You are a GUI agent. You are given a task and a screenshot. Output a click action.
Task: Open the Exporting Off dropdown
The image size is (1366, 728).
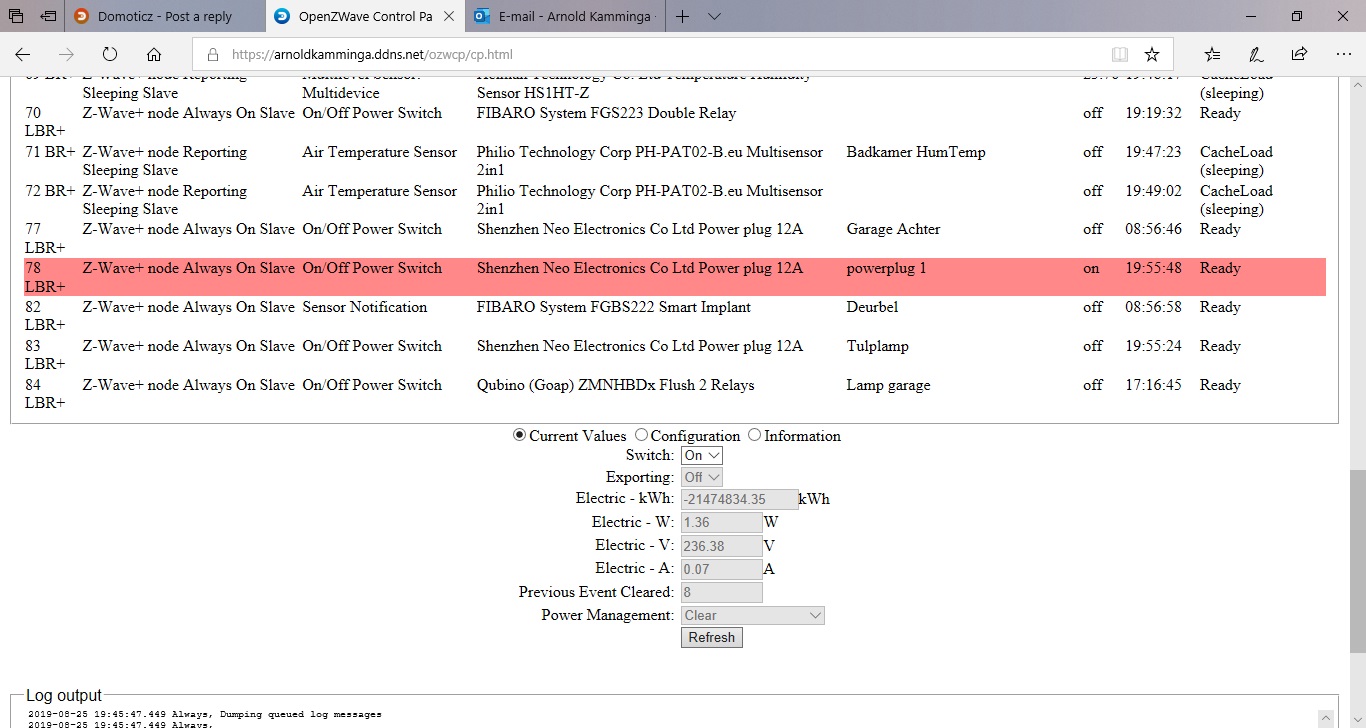[x=701, y=477]
